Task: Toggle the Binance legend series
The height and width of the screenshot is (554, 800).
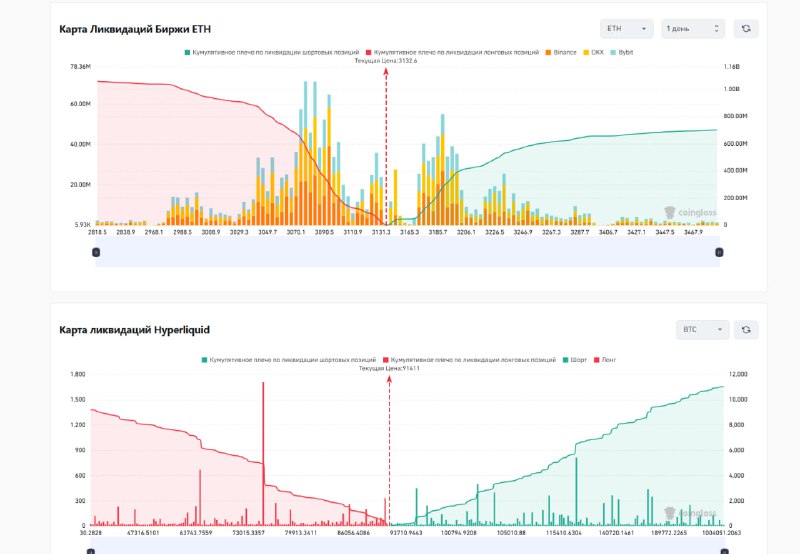Action: (562, 51)
